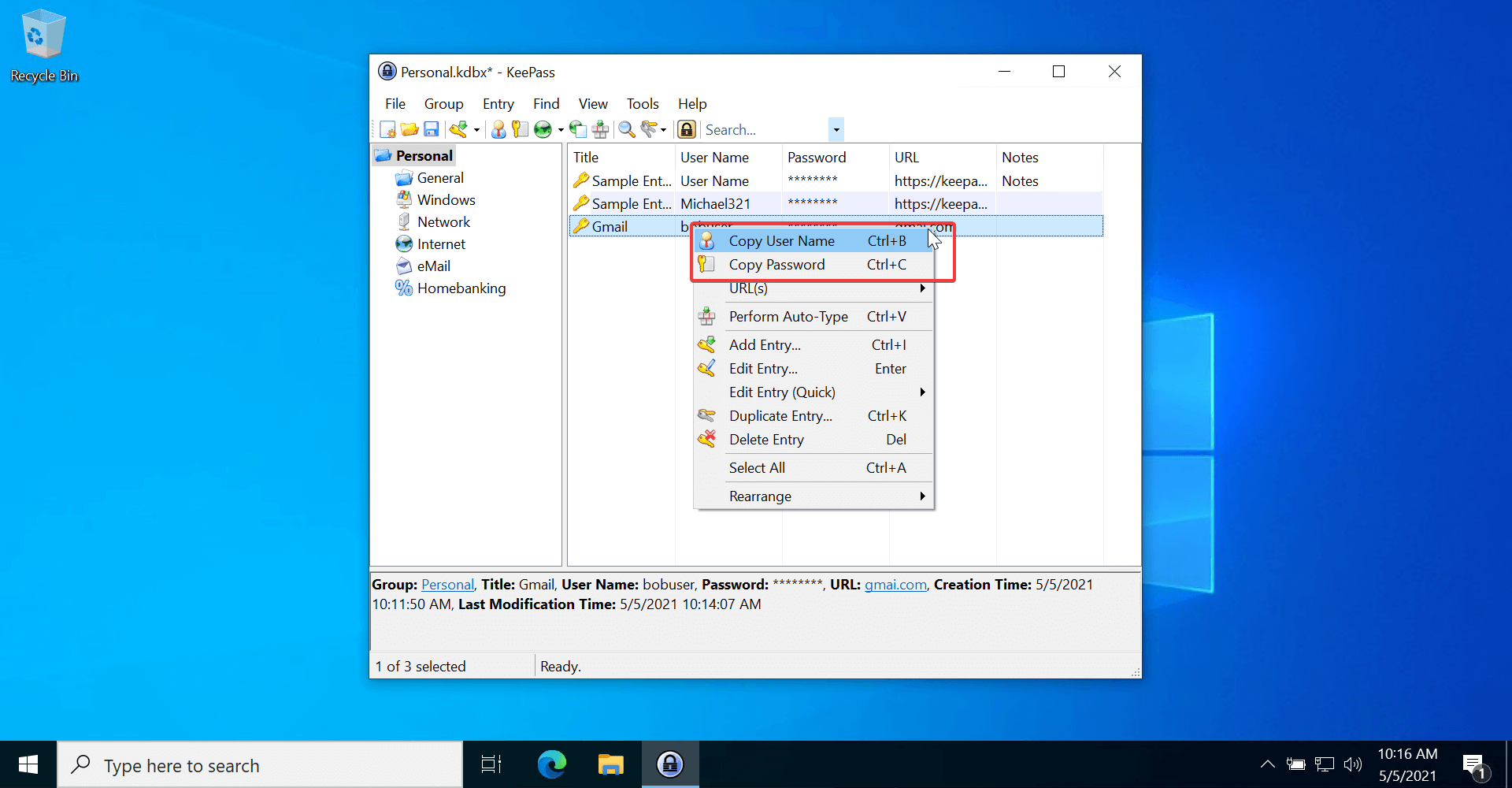This screenshot has width=1512, height=788.
Task: Open KeePass from the Windows taskbar
Action: pos(669,764)
